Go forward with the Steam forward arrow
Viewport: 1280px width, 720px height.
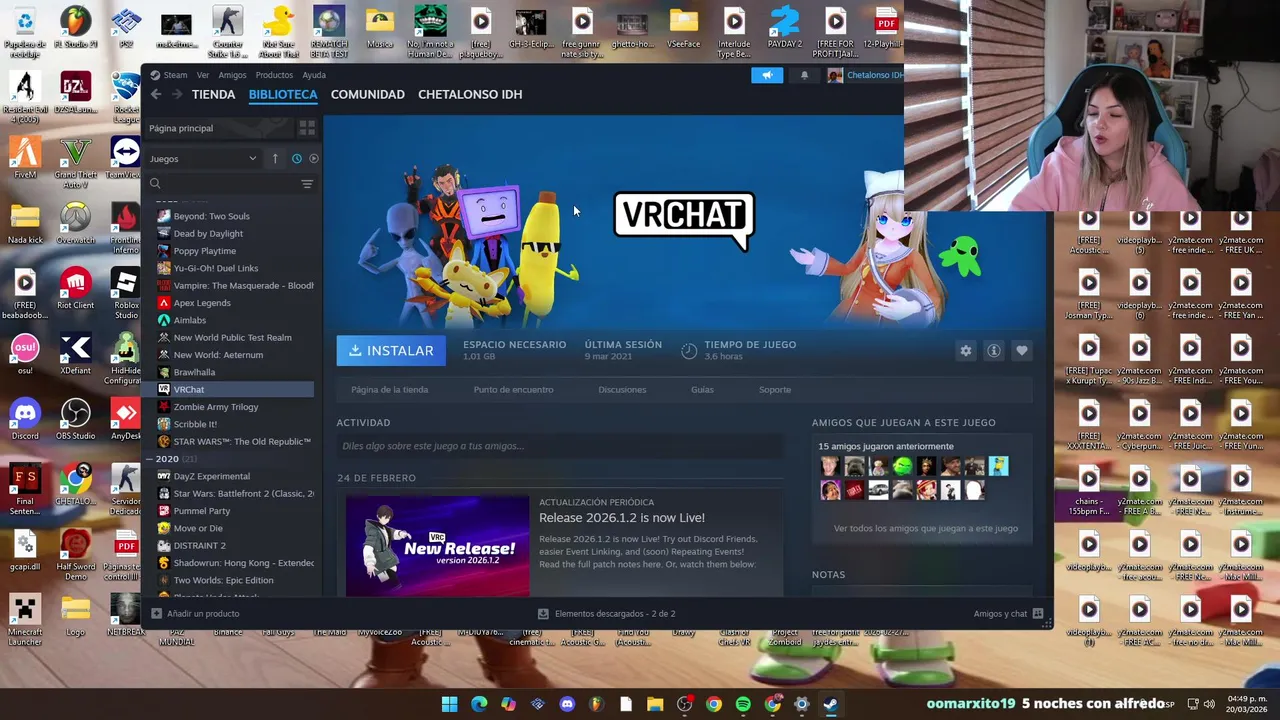point(177,94)
